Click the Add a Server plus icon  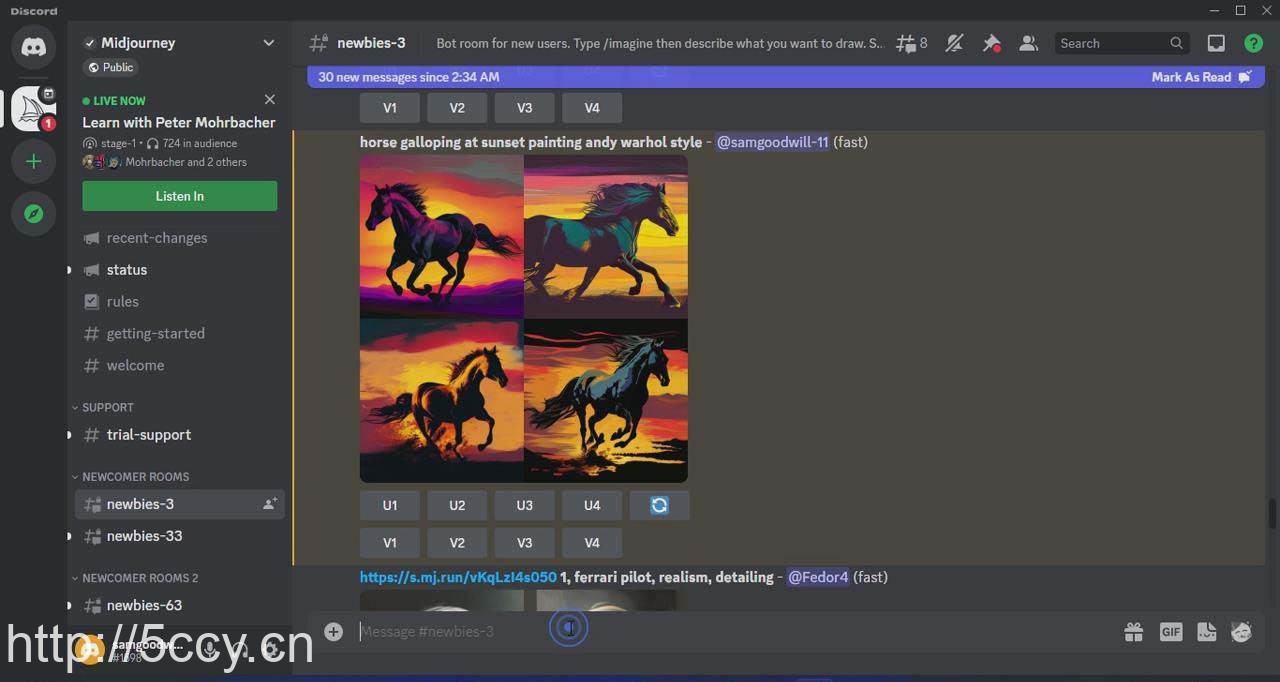tap(33, 161)
